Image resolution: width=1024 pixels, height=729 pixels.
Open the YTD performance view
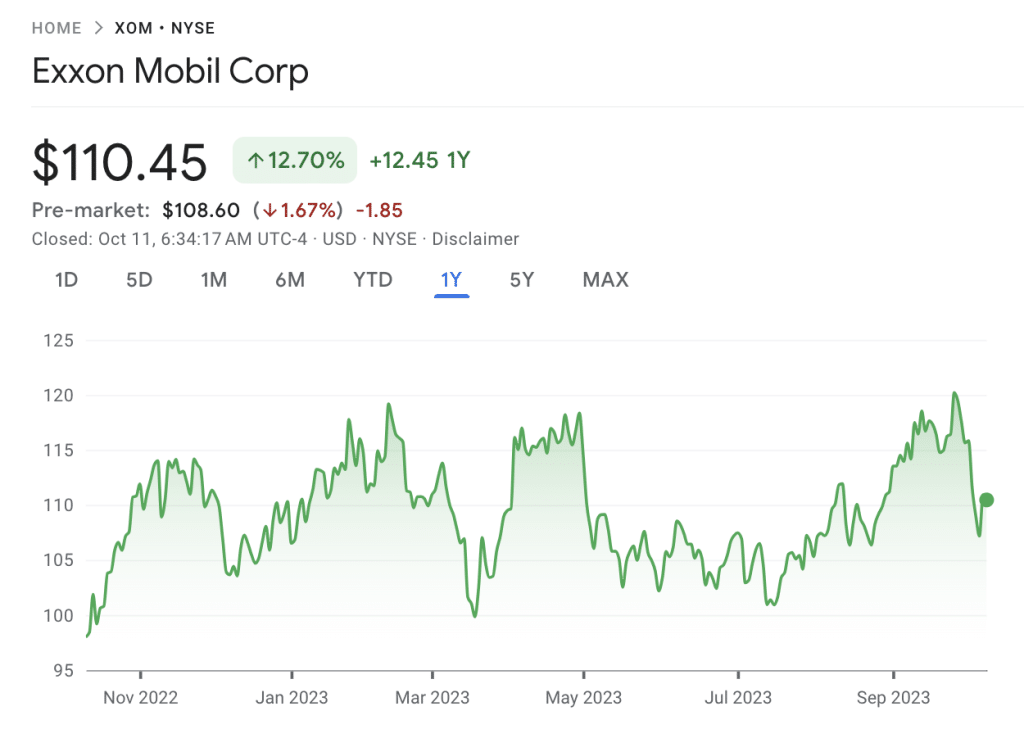tap(372, 280)
